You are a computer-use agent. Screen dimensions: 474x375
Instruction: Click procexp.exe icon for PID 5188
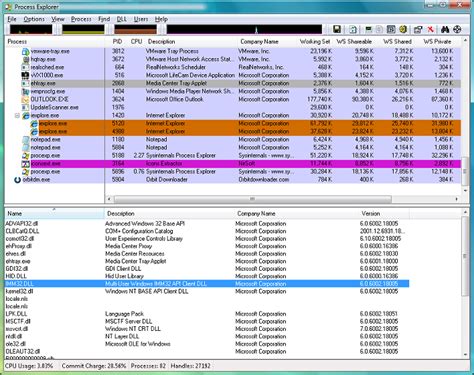[25, 156]
